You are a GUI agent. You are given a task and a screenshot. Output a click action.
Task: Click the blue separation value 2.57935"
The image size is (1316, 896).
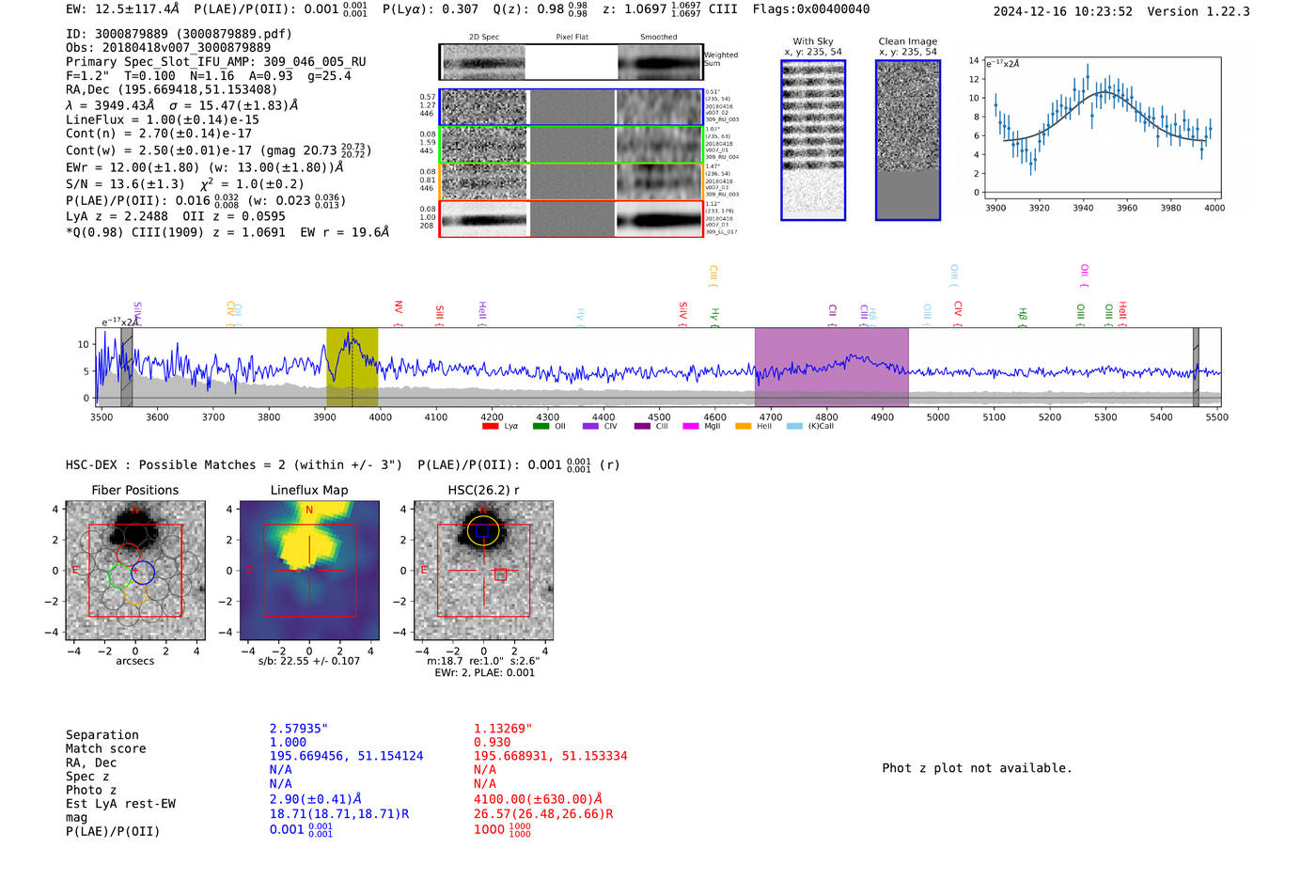[299, 729]
